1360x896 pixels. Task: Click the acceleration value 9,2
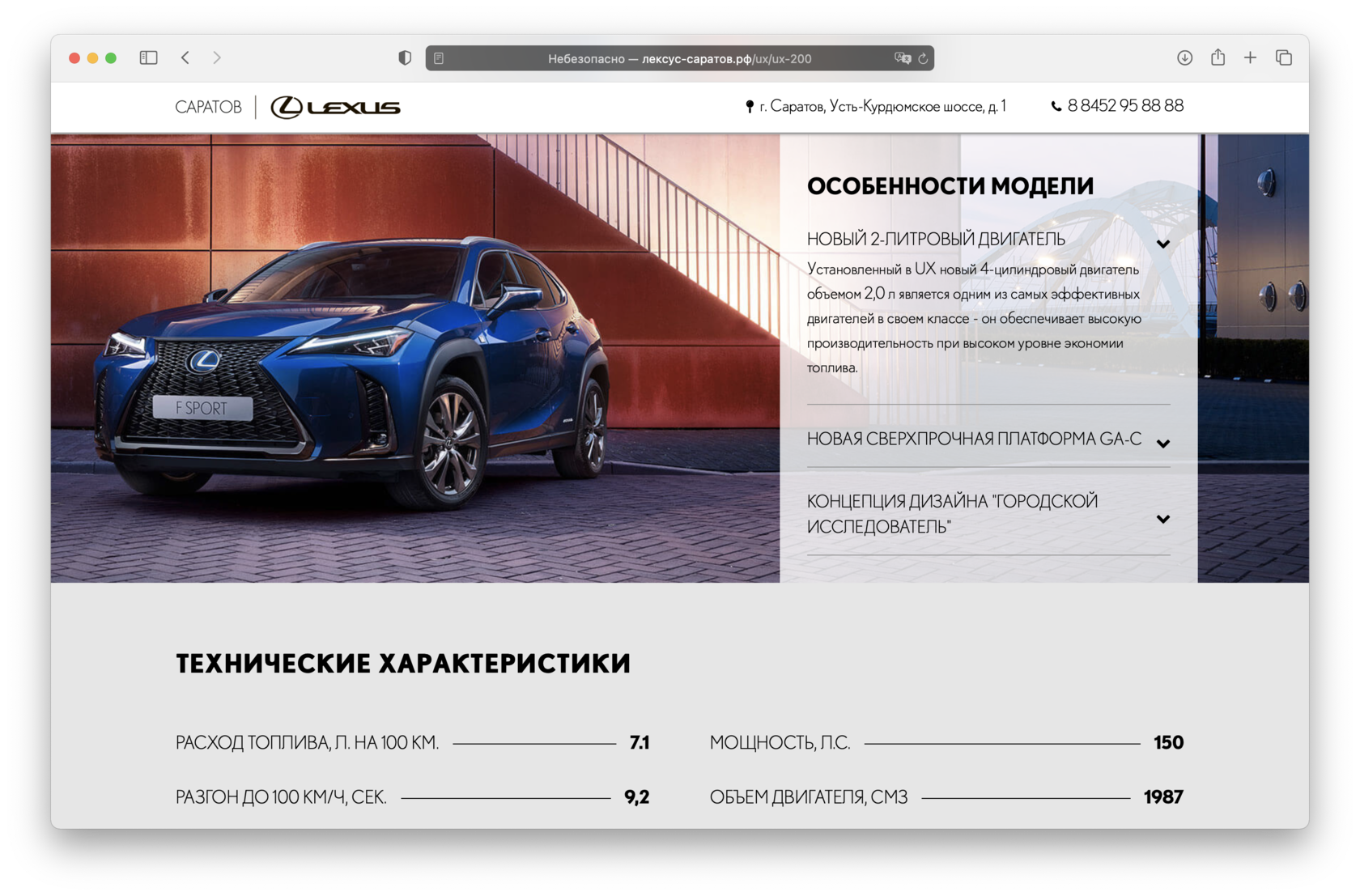tap(637, 797)
